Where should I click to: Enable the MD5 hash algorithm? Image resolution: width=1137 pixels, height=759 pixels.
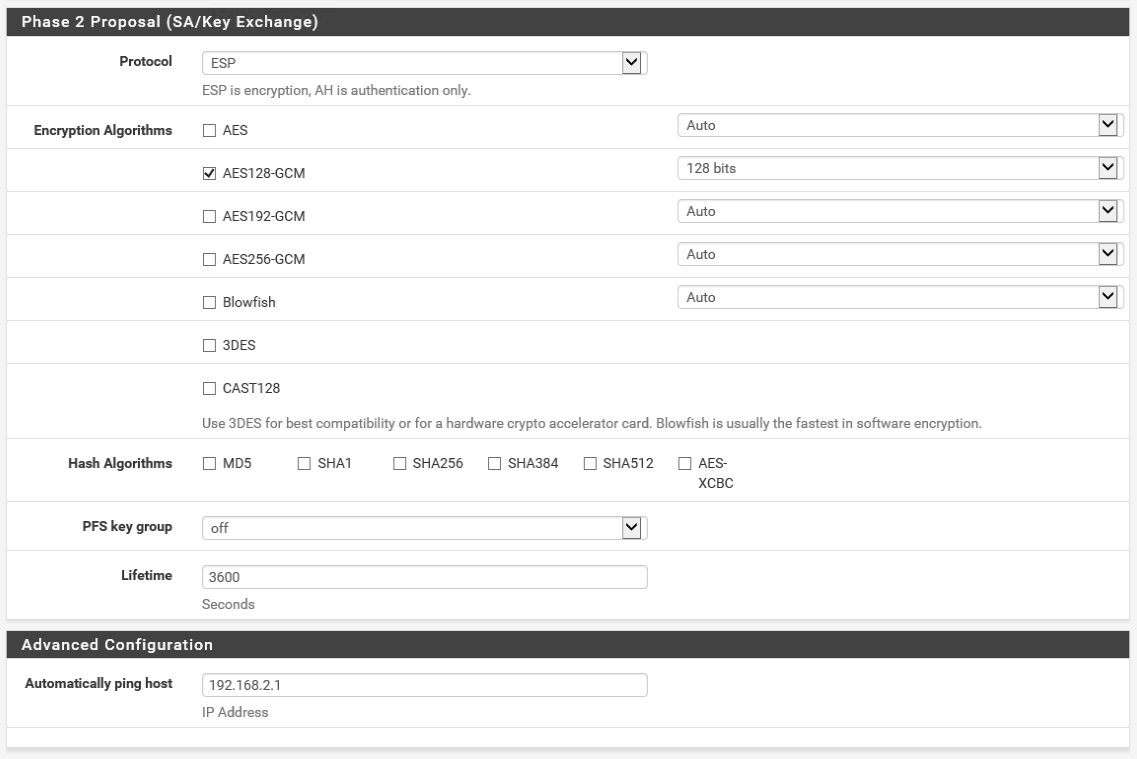[209, 463]
